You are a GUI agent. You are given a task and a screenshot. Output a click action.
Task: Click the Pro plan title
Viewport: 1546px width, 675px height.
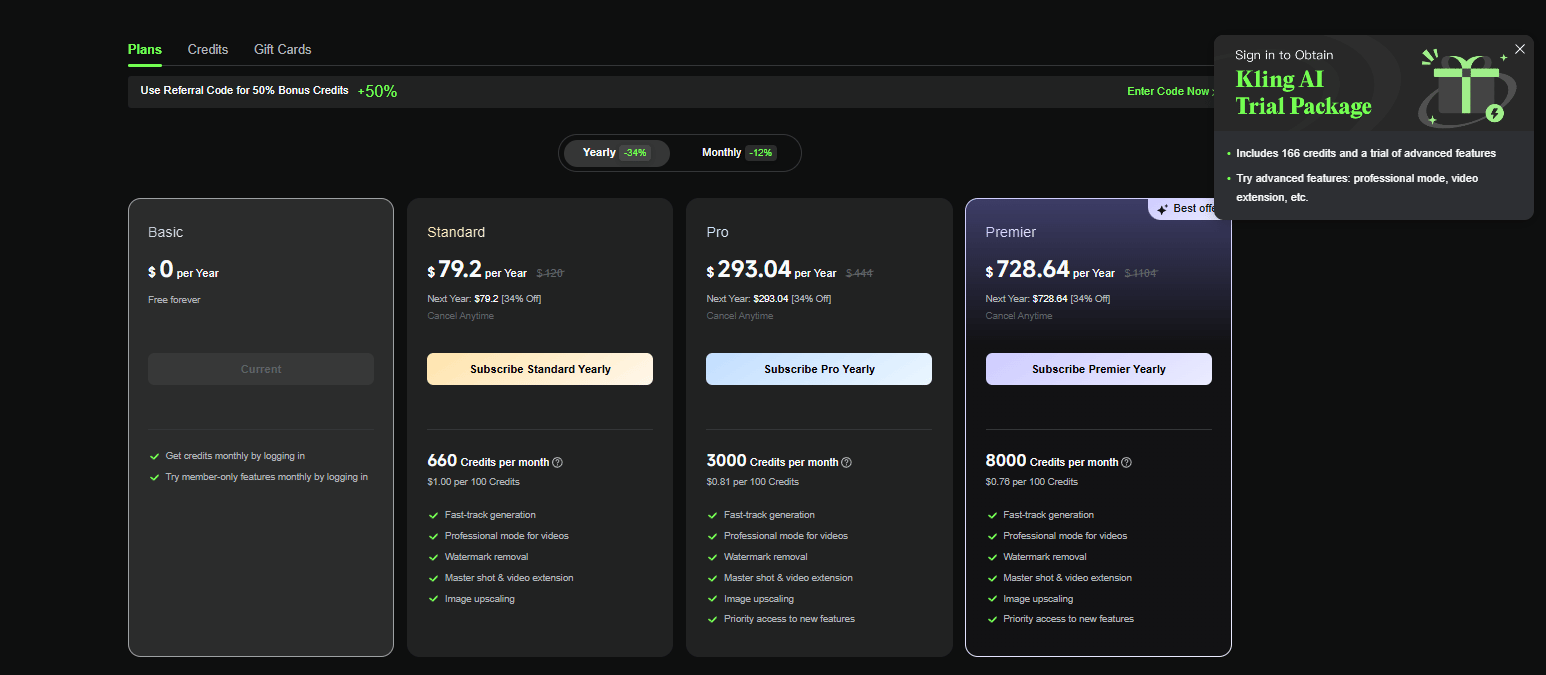tap(717, 232)
